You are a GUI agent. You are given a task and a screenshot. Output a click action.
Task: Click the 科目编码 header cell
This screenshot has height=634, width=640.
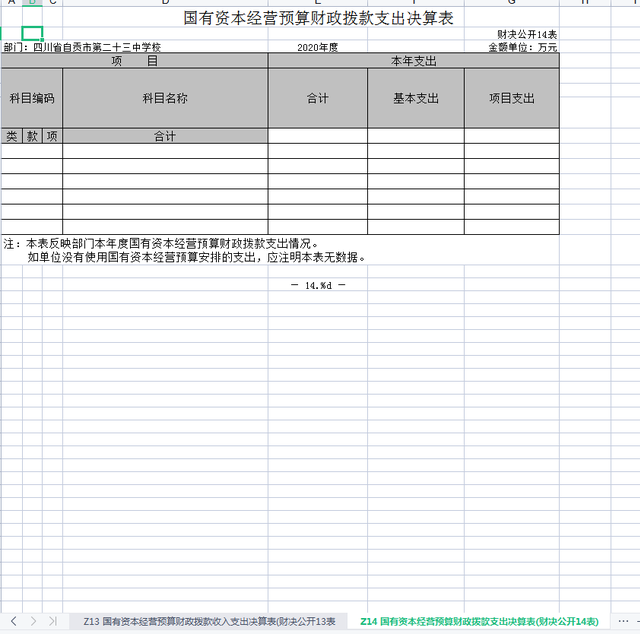32,98
